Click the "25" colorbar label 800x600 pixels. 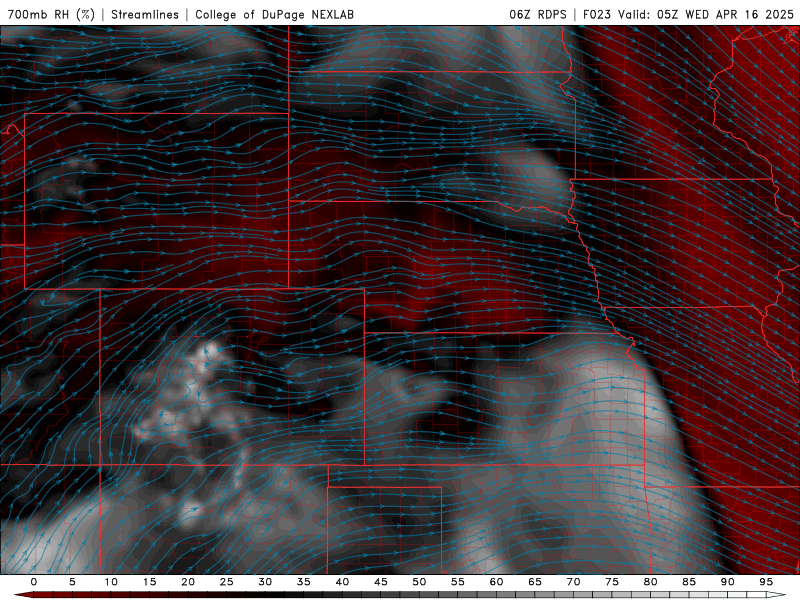[227, 582]
